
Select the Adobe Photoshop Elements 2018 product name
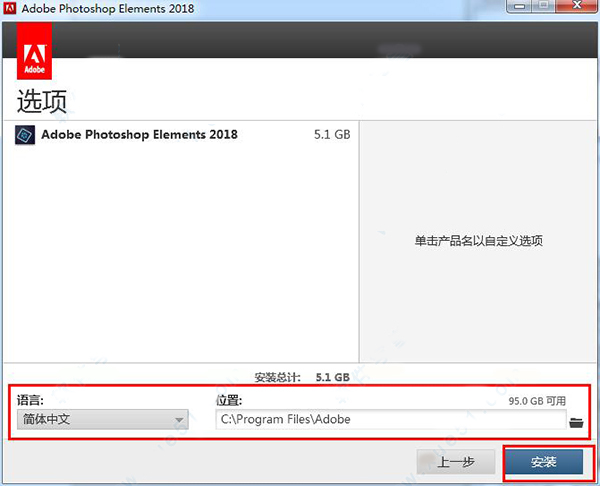[139, 134]
